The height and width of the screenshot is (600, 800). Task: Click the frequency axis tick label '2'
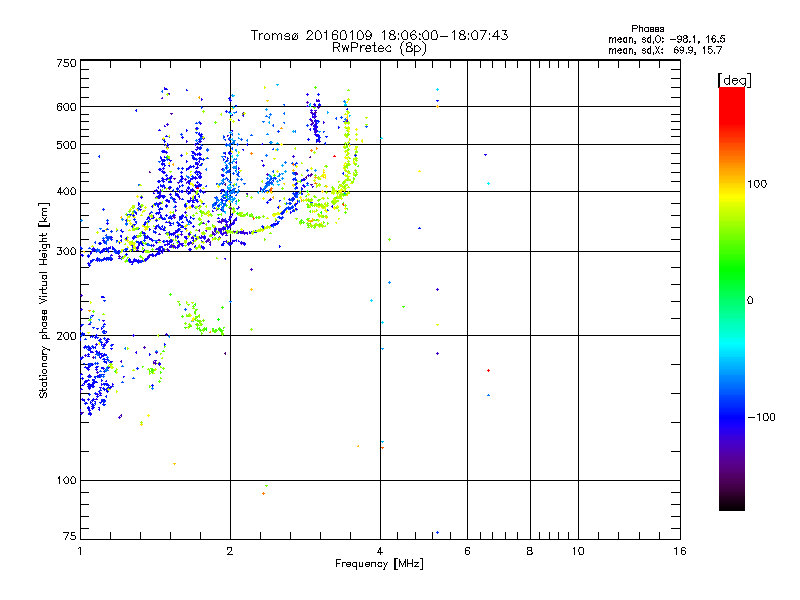point(230,551)
